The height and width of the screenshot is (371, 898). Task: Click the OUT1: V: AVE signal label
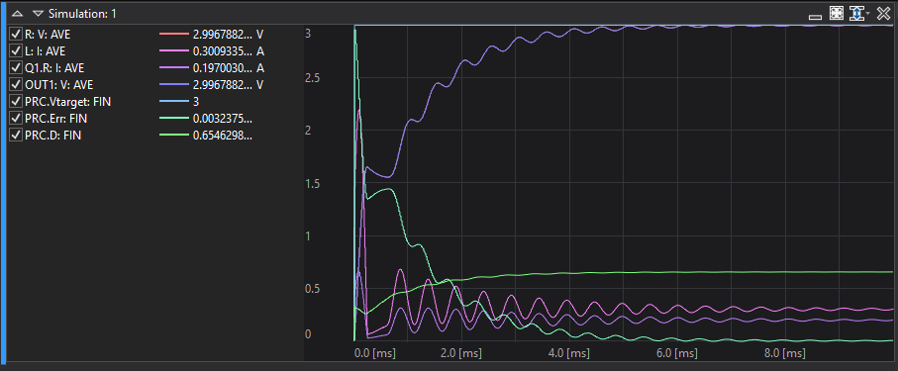59,85
